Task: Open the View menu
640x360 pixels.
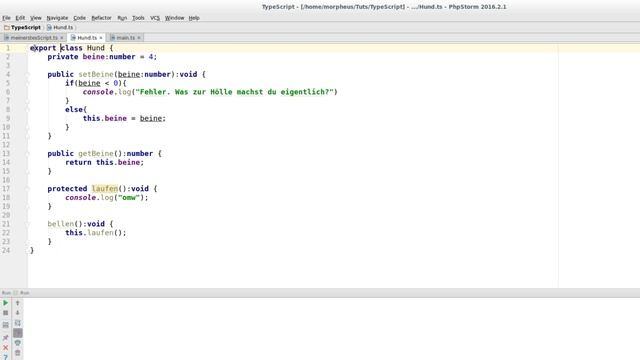Action: tap(36, 18)
